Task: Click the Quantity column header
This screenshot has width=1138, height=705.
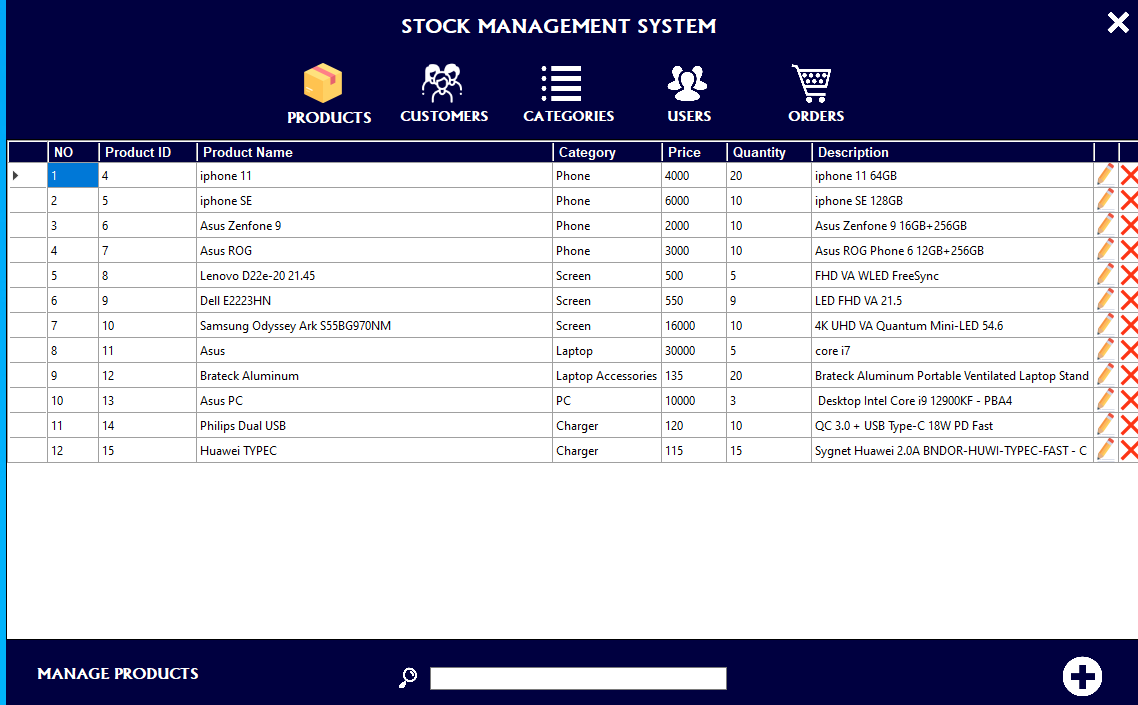Action: pyautogui.click(x=768, y=152)
